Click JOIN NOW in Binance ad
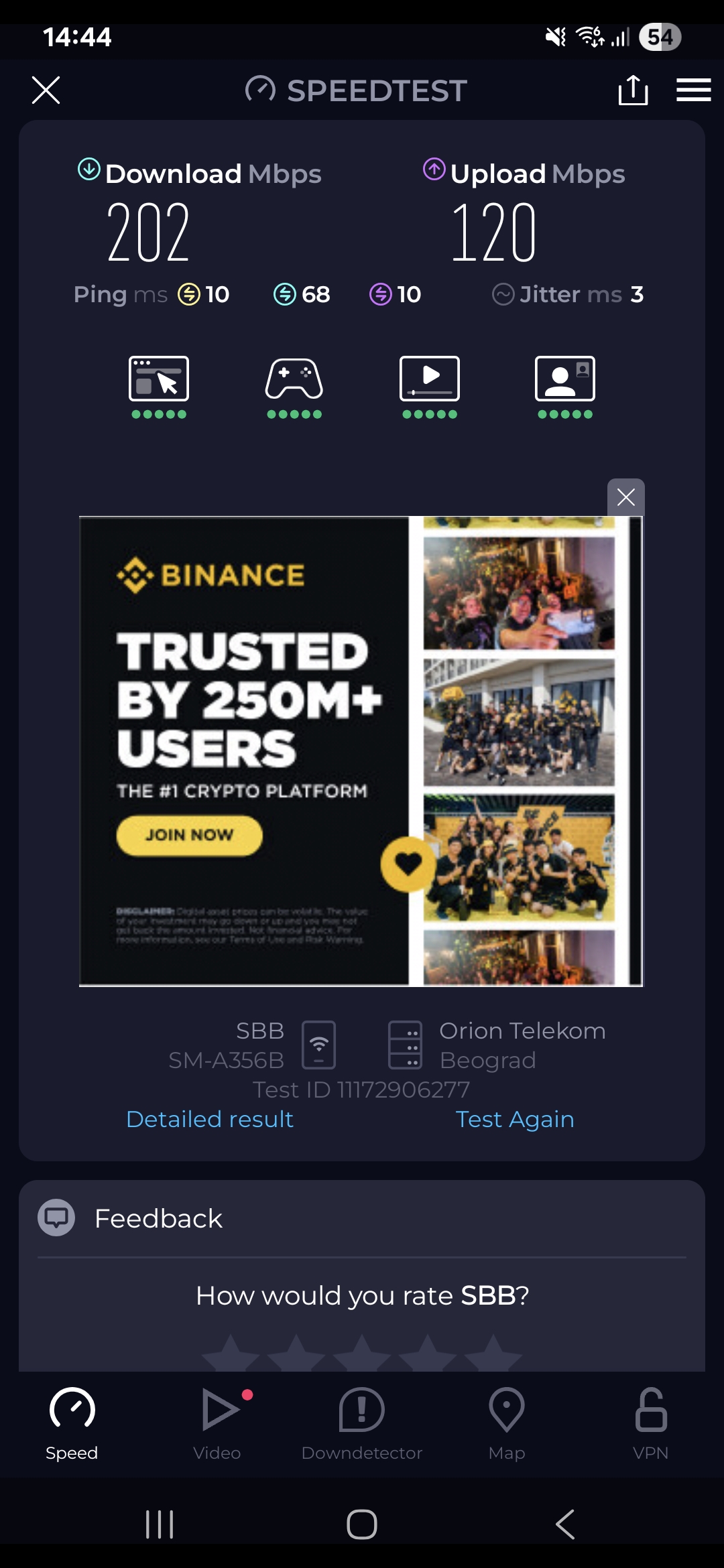 tap(189, 835)
